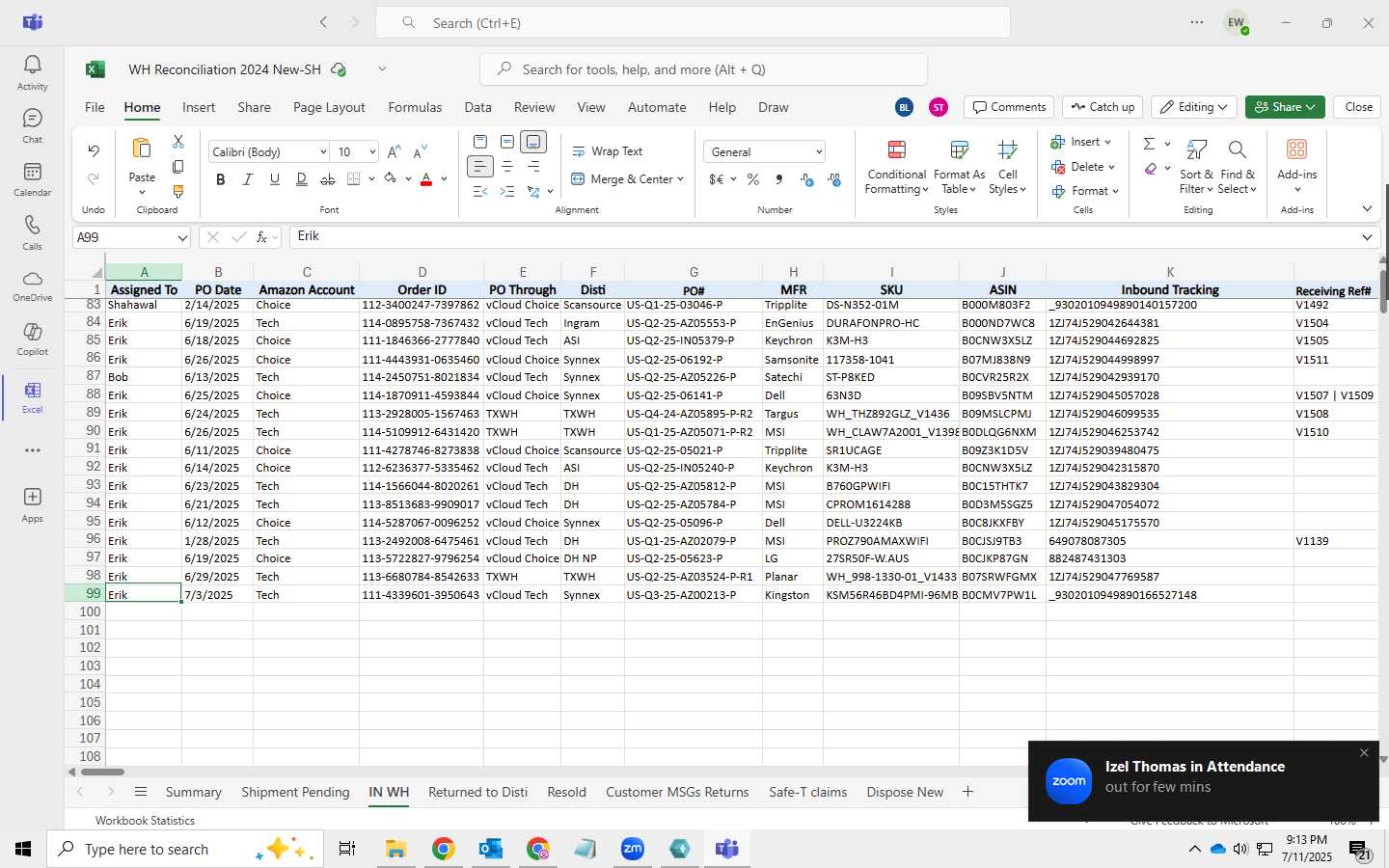Open the Formulas ribbon tab
Image resolution: width=1389 pixels, height=868 pixels.
point(415,107)
